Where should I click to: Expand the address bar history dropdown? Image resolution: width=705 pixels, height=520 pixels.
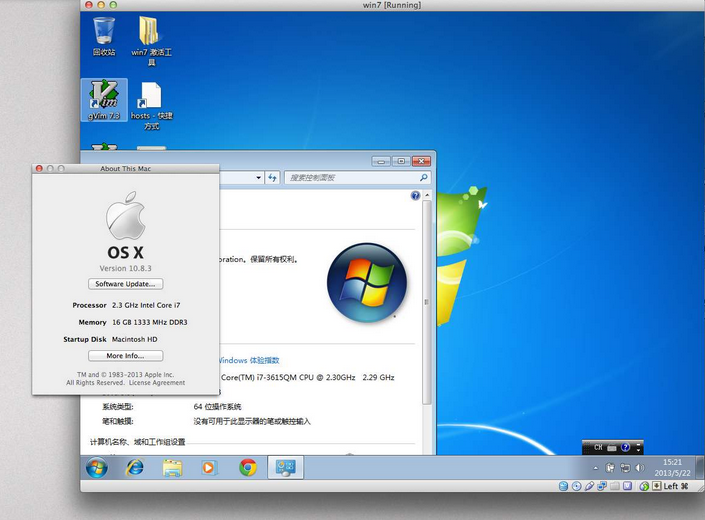pyautogui.click(x=257, y=177)
